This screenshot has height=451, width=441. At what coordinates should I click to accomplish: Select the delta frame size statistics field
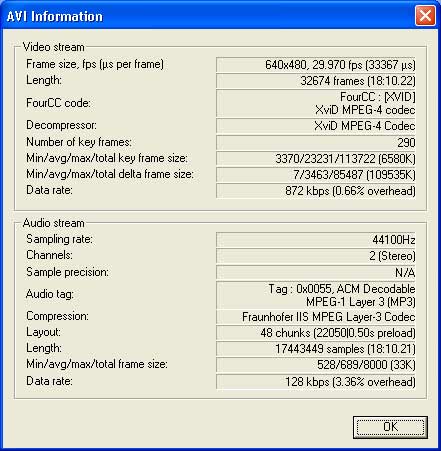[x=316, y=175]
